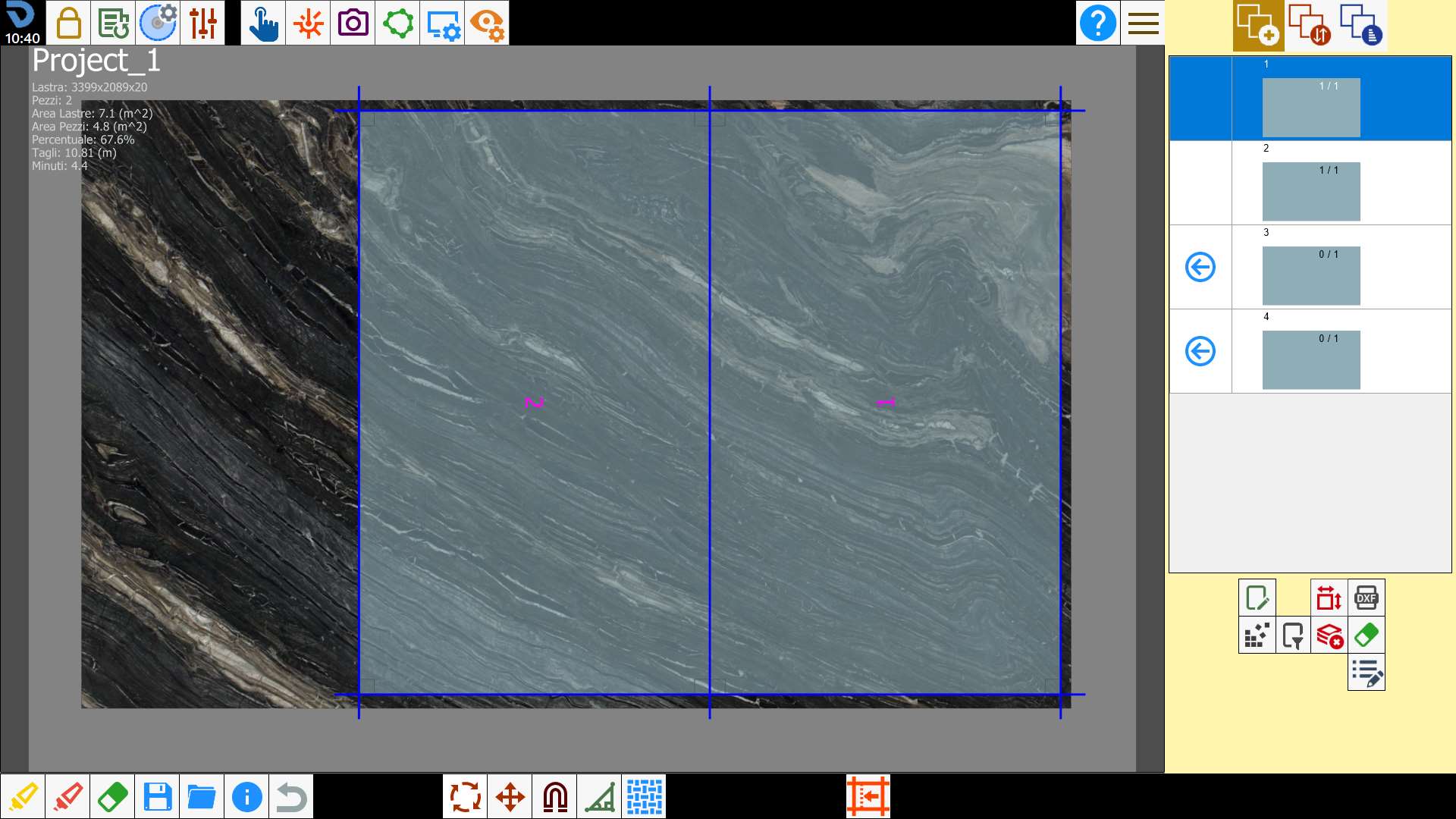This screenshot has width=1456, height=819.
Task: Select piece 2 thumbnail marked 1 / 1
Action: pyautogui.click(x=1311, y=191)
